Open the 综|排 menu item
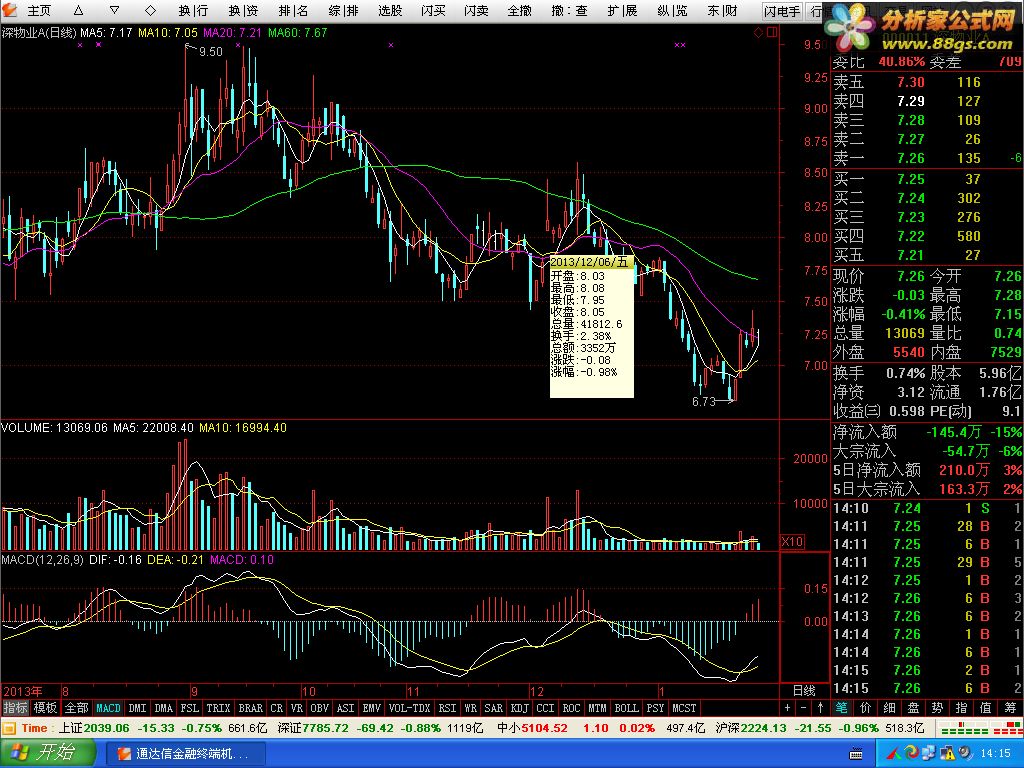Image resolution: width=1024 pixels, height=768 pixels. pyautogui.click(x=344, y=10)
